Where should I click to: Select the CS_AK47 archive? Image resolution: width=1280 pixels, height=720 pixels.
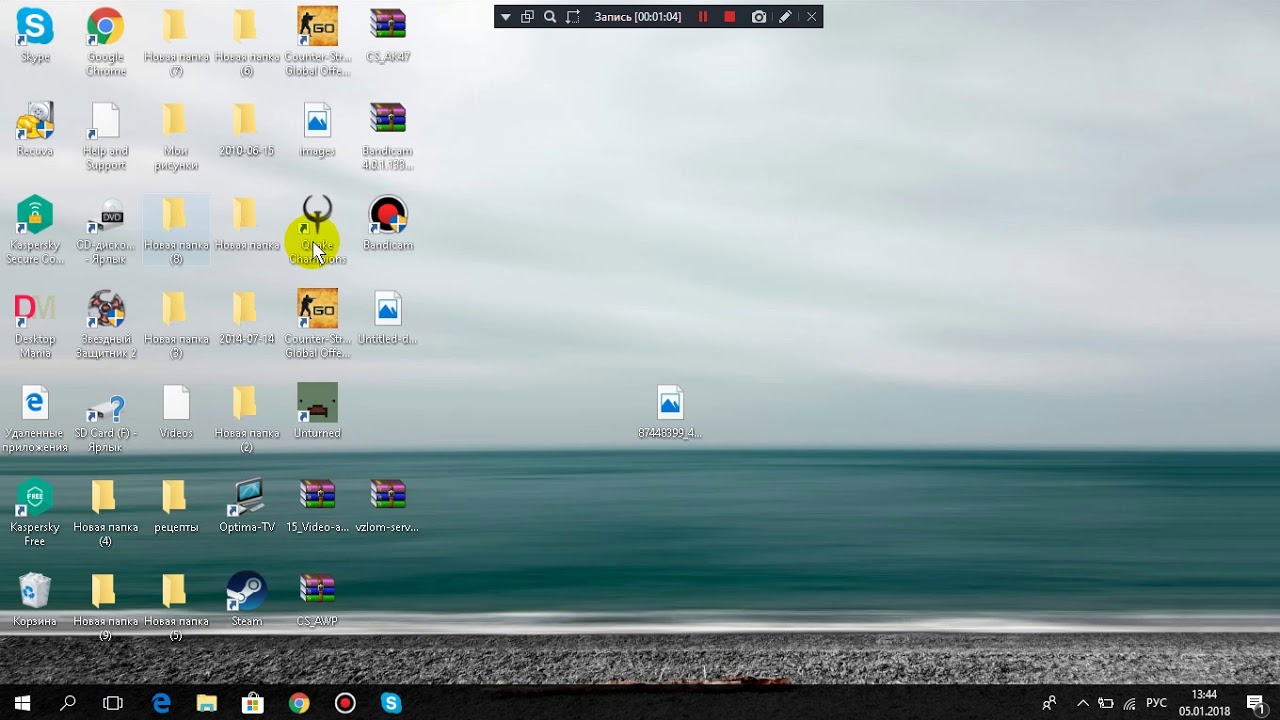tap(388, 35)
